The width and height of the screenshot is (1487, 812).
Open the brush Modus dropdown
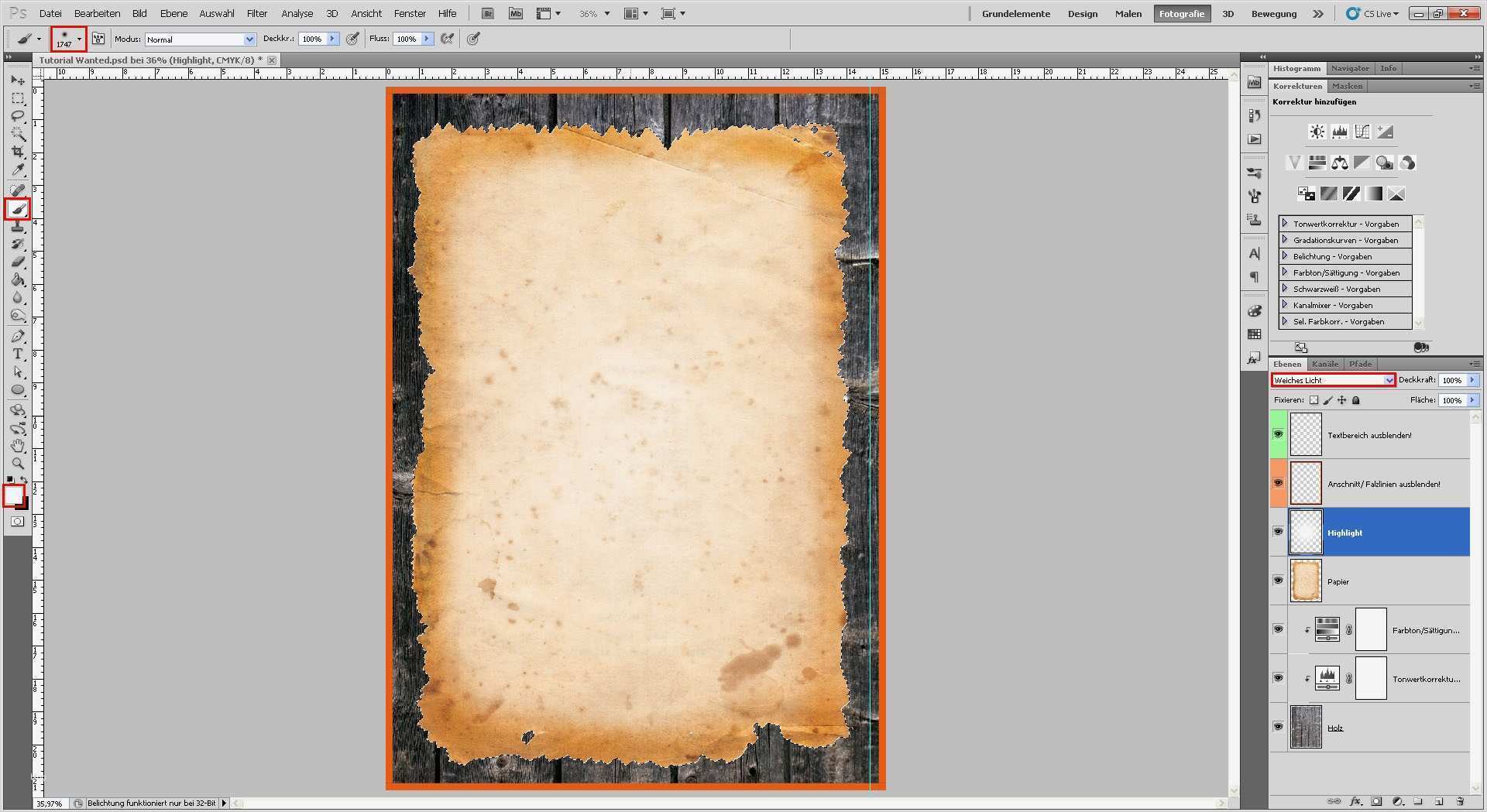point(200,39)
